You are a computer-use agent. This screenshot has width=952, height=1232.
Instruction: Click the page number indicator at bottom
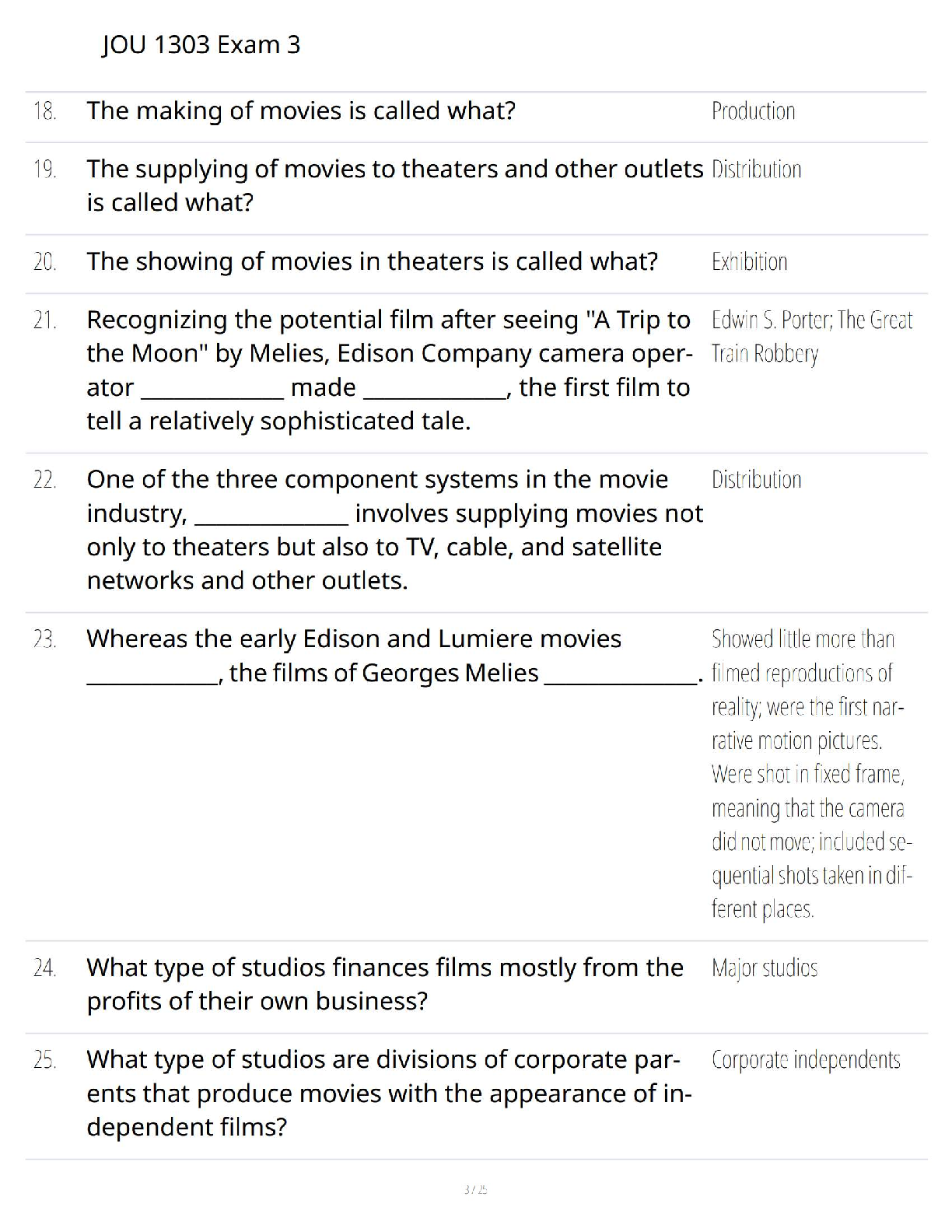click(x=475, y=1189)
